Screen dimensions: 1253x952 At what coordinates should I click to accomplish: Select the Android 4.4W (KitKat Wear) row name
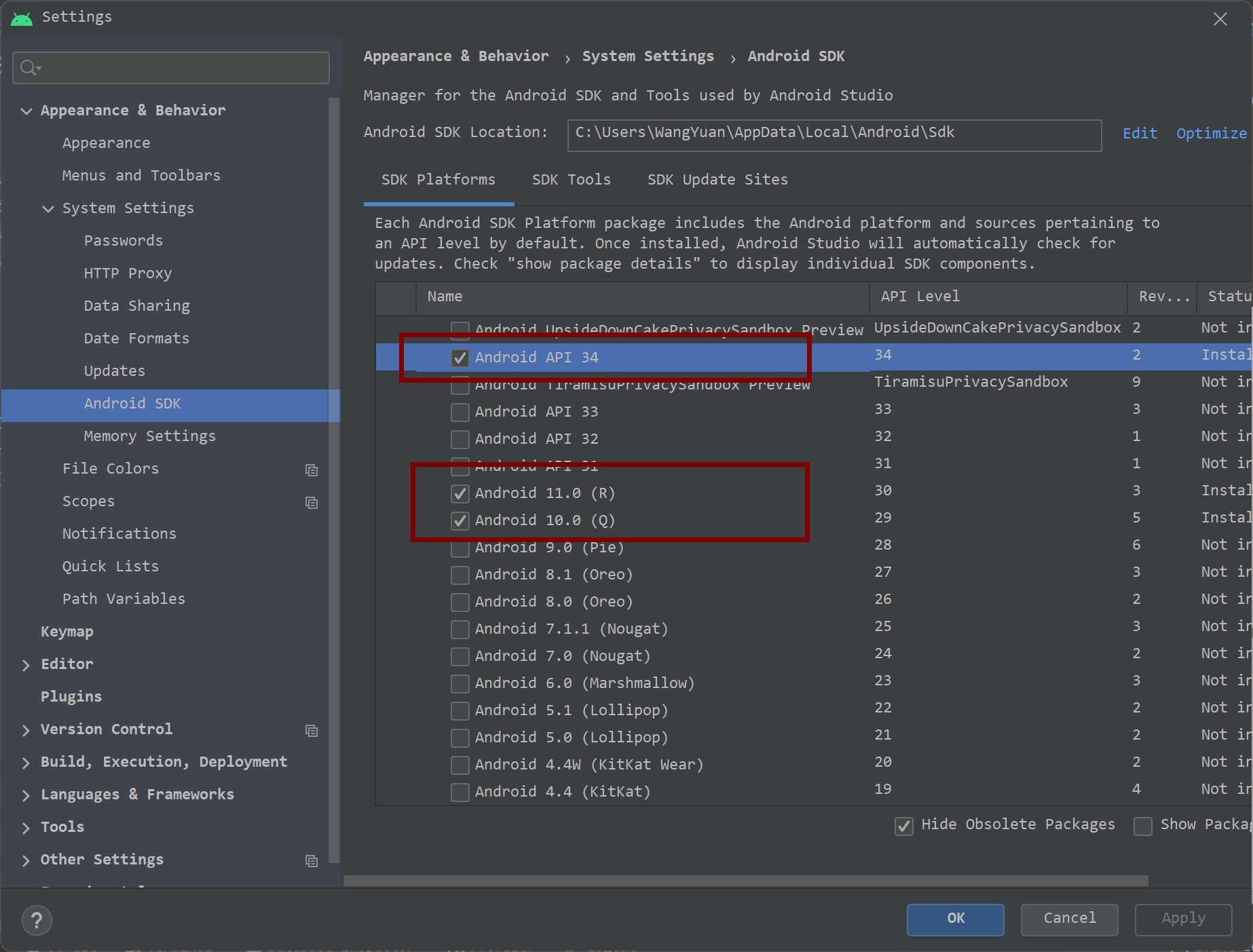click(x=589, y=765)
